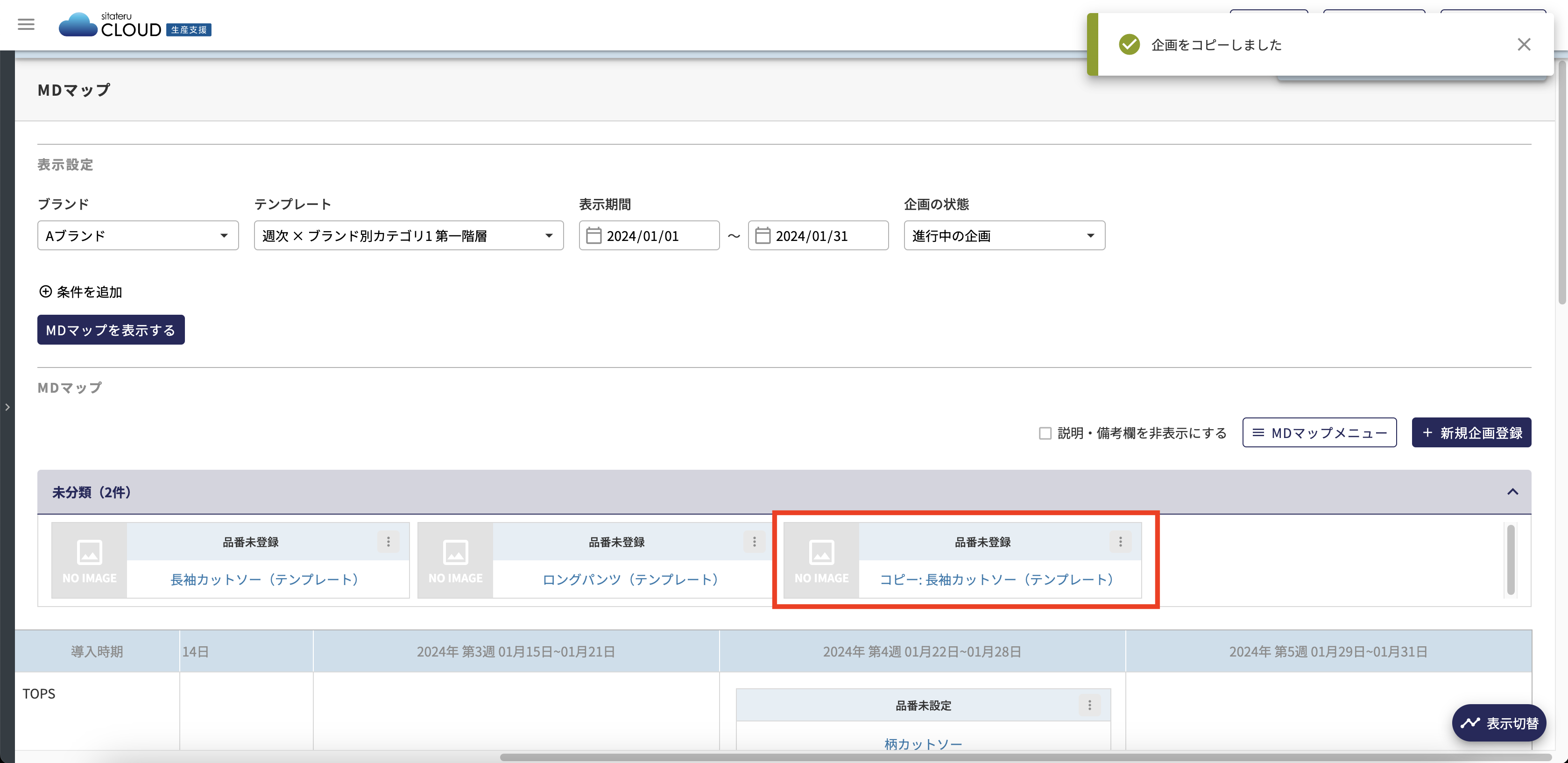Click the 2024年 第5週 column header
Viewport: 1568px width, 763px height.
(x=1328, y=651)
